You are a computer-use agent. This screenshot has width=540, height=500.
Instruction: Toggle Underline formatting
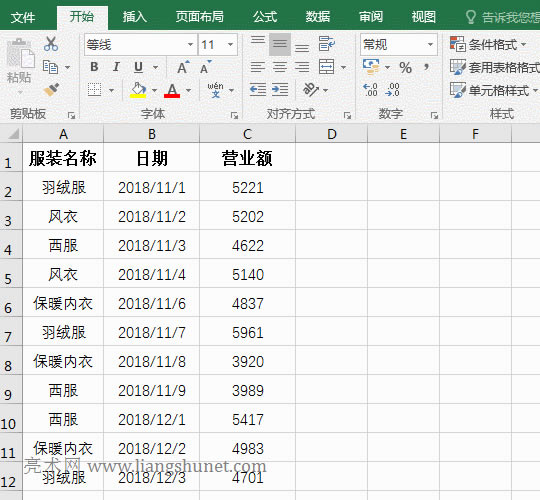tap(138, 67)
